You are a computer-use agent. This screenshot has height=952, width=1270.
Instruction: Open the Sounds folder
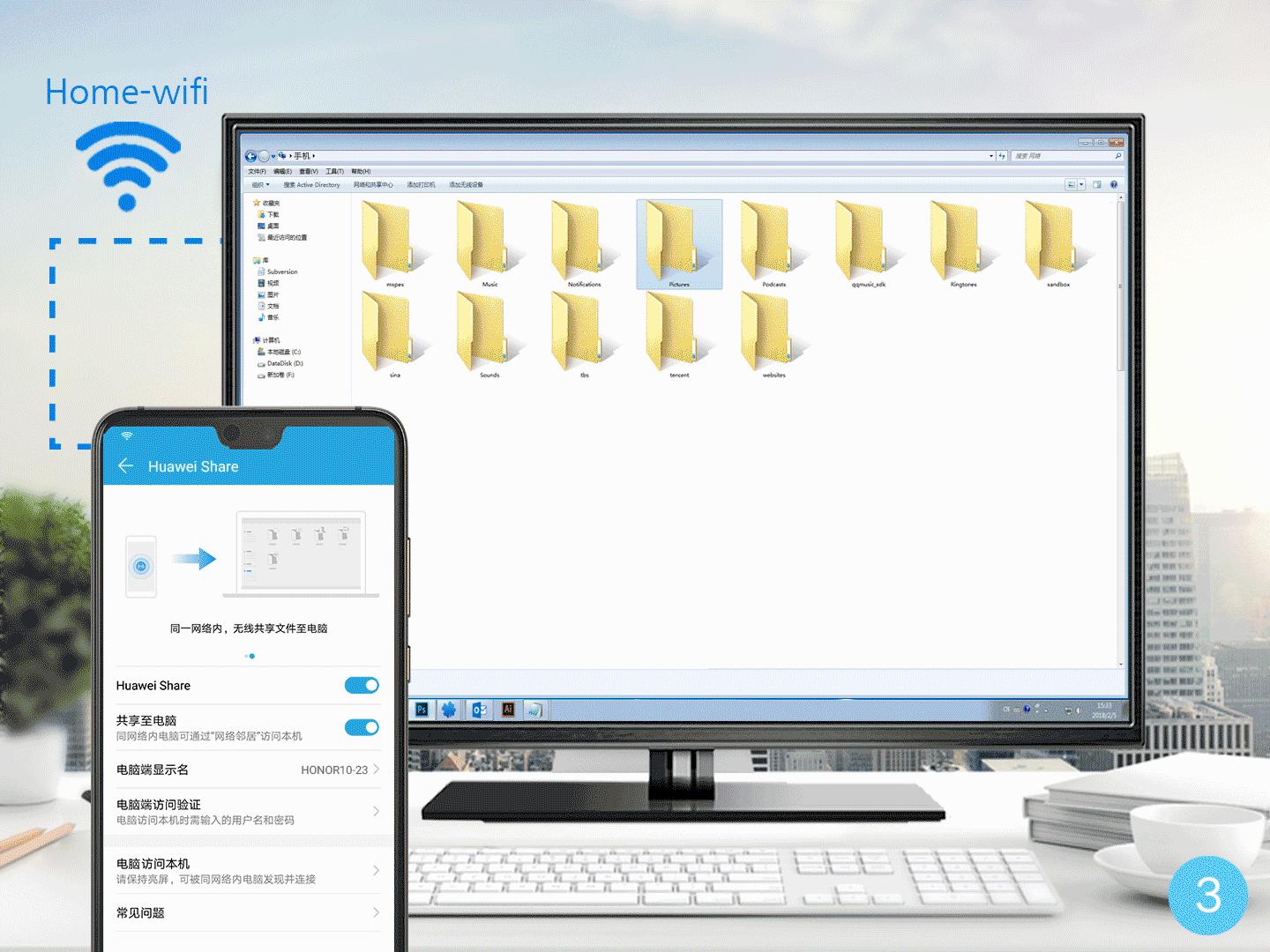point(489,335)
